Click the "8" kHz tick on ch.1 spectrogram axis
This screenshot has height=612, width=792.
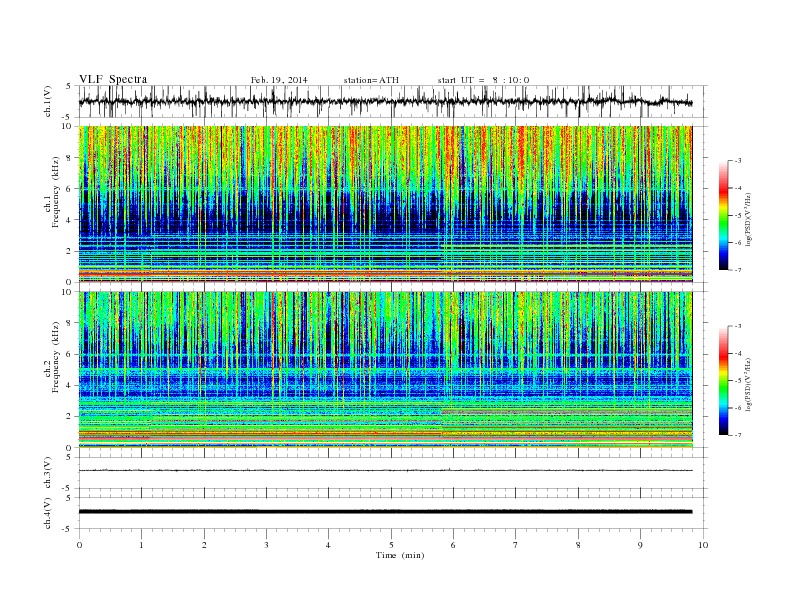(x=70, y=158)
